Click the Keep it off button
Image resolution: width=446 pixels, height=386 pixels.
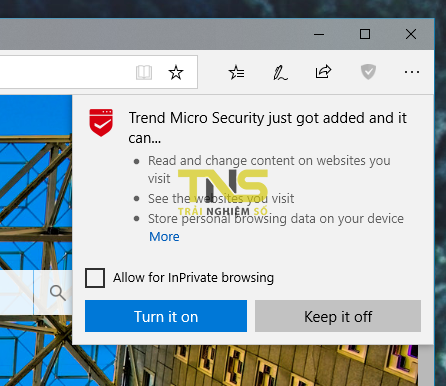pos(338,316)
